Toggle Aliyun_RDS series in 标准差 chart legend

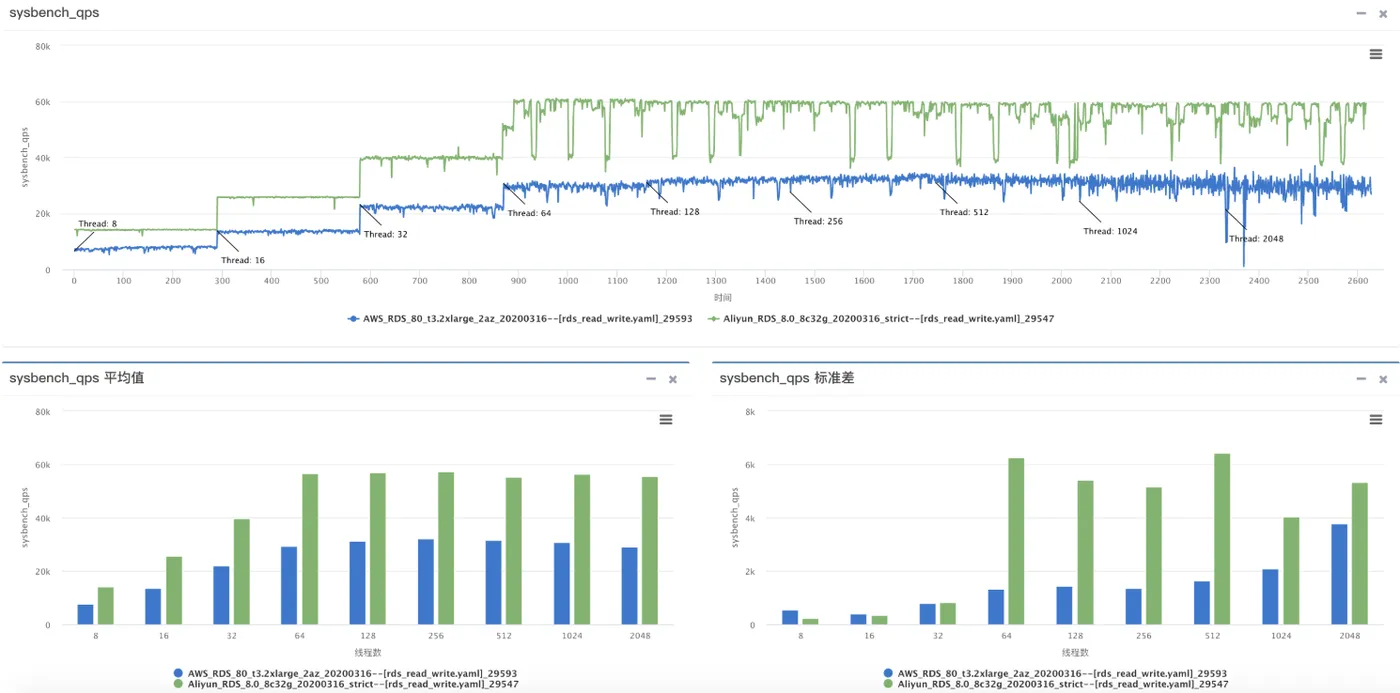[x=1055, y=684]
